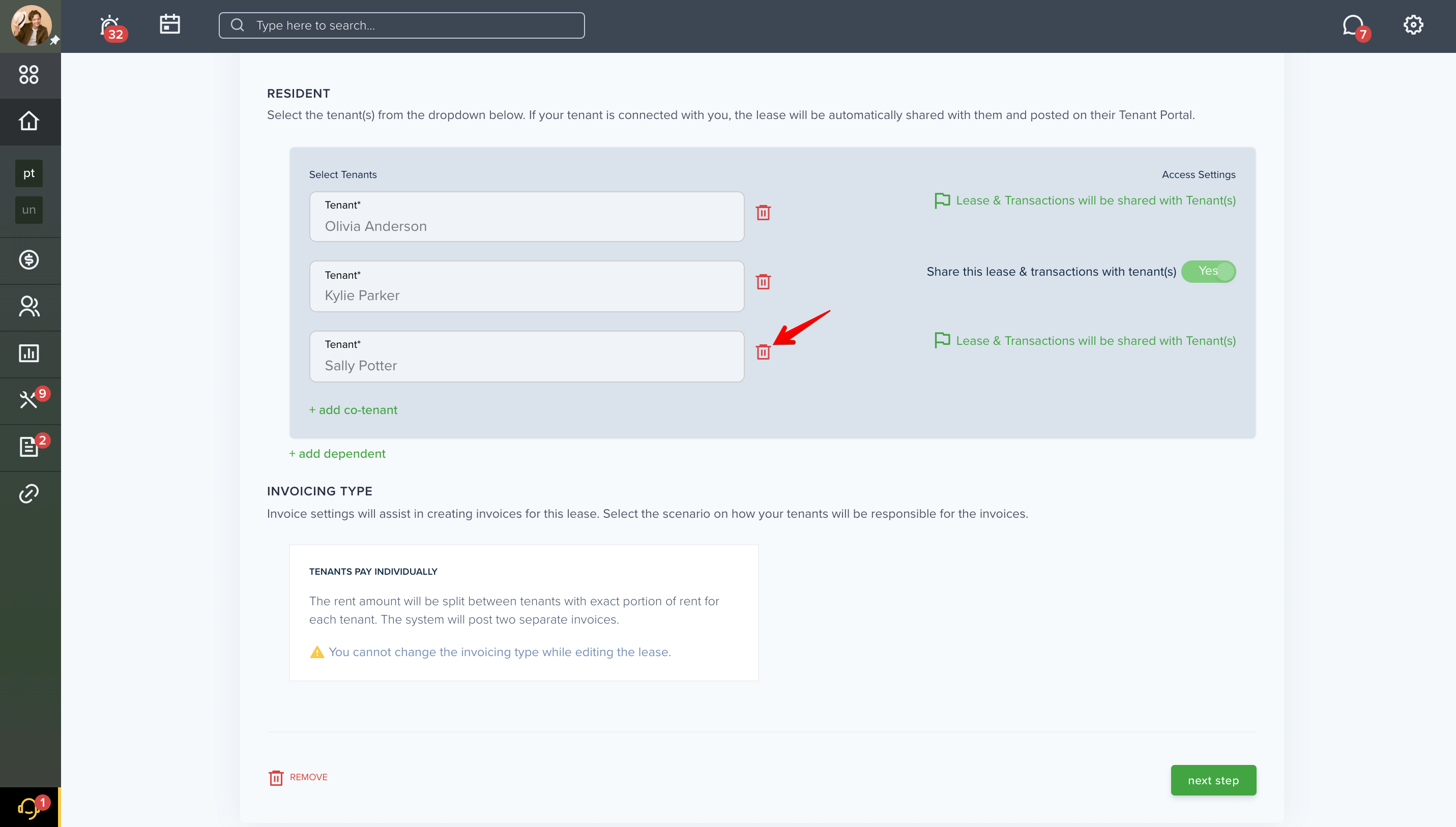
Task: Click the flag icon beside Olivia Anderson's access notice
Action: [942, 200]
